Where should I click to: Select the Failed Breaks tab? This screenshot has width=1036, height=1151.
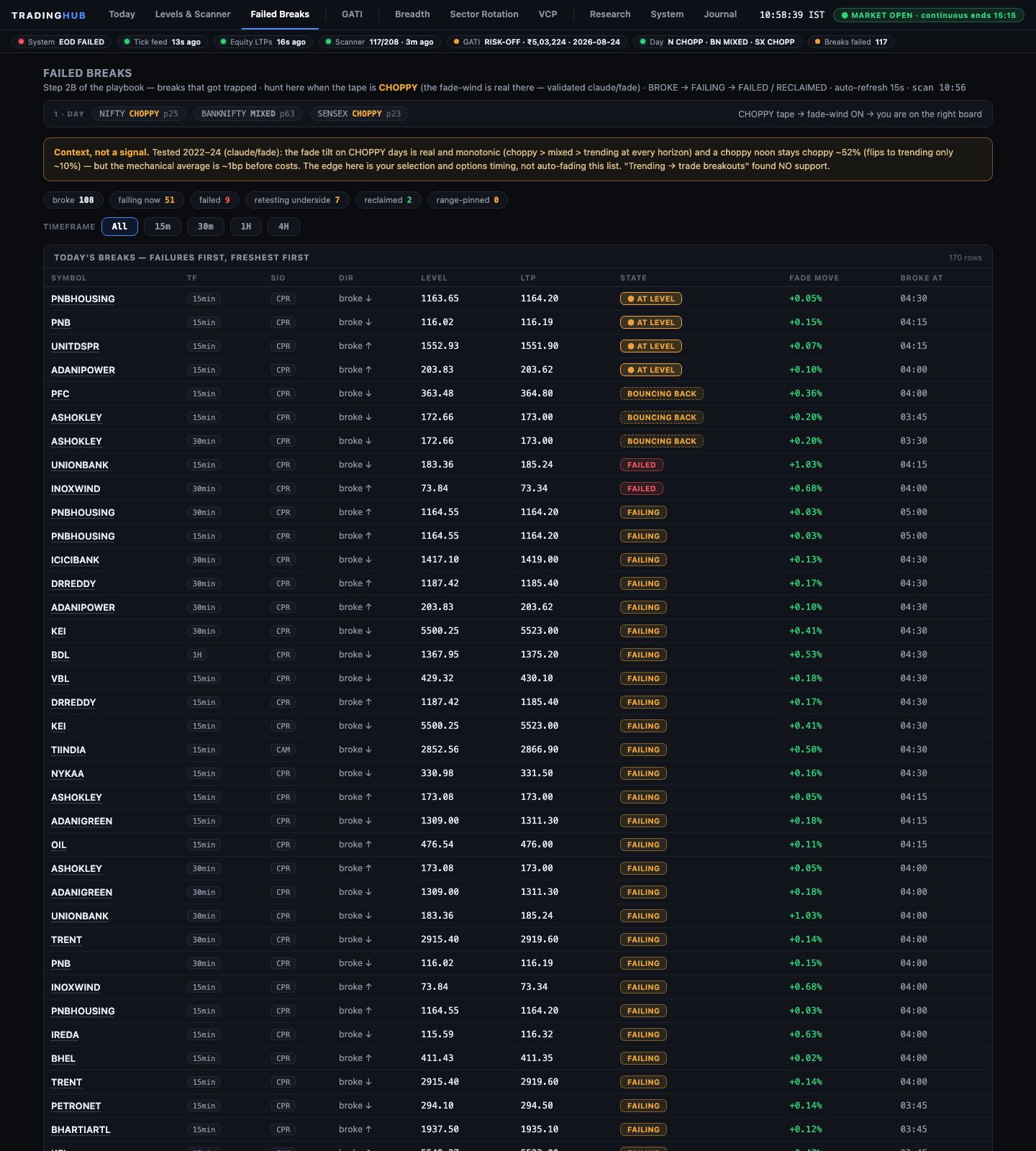pyautogui.click(x=280, y=14)
